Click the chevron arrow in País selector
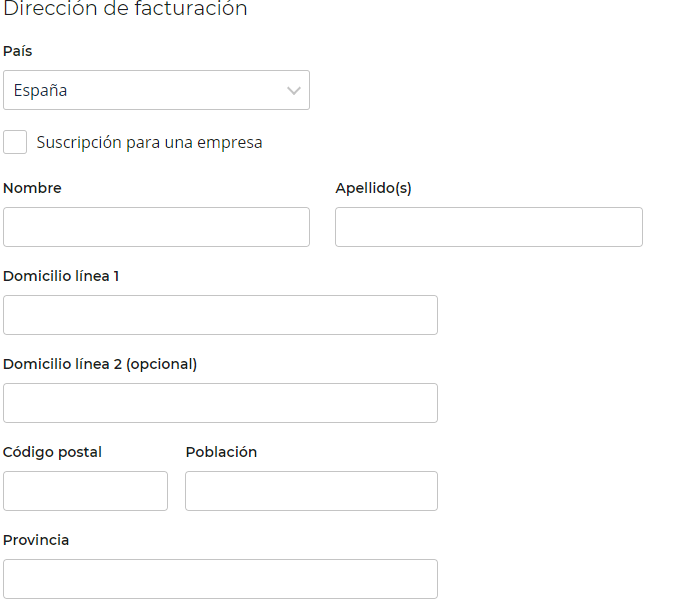Image resolution: width=675 pixels, height=611 pixels. pos(294,90)
